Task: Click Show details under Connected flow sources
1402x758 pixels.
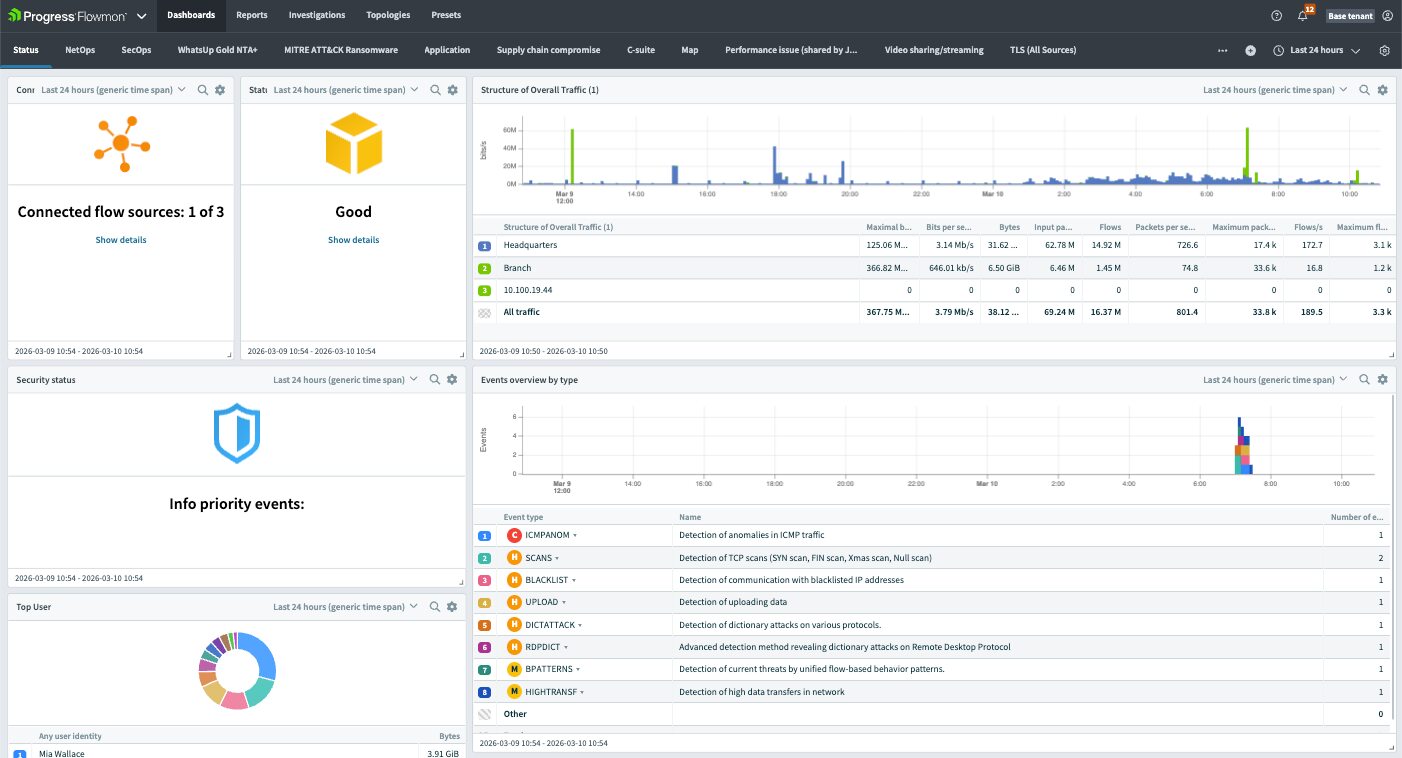Action: (121, 240)
